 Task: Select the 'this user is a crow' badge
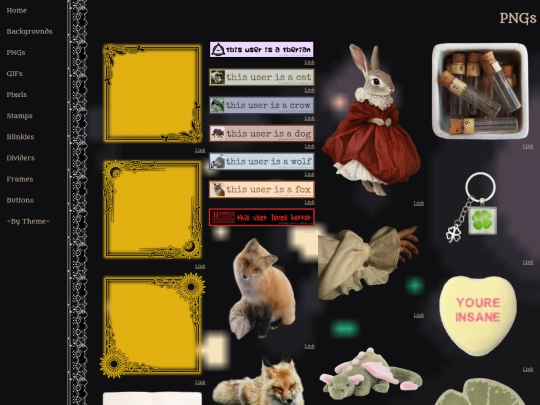pyautogui.click(x=262, y=105)
